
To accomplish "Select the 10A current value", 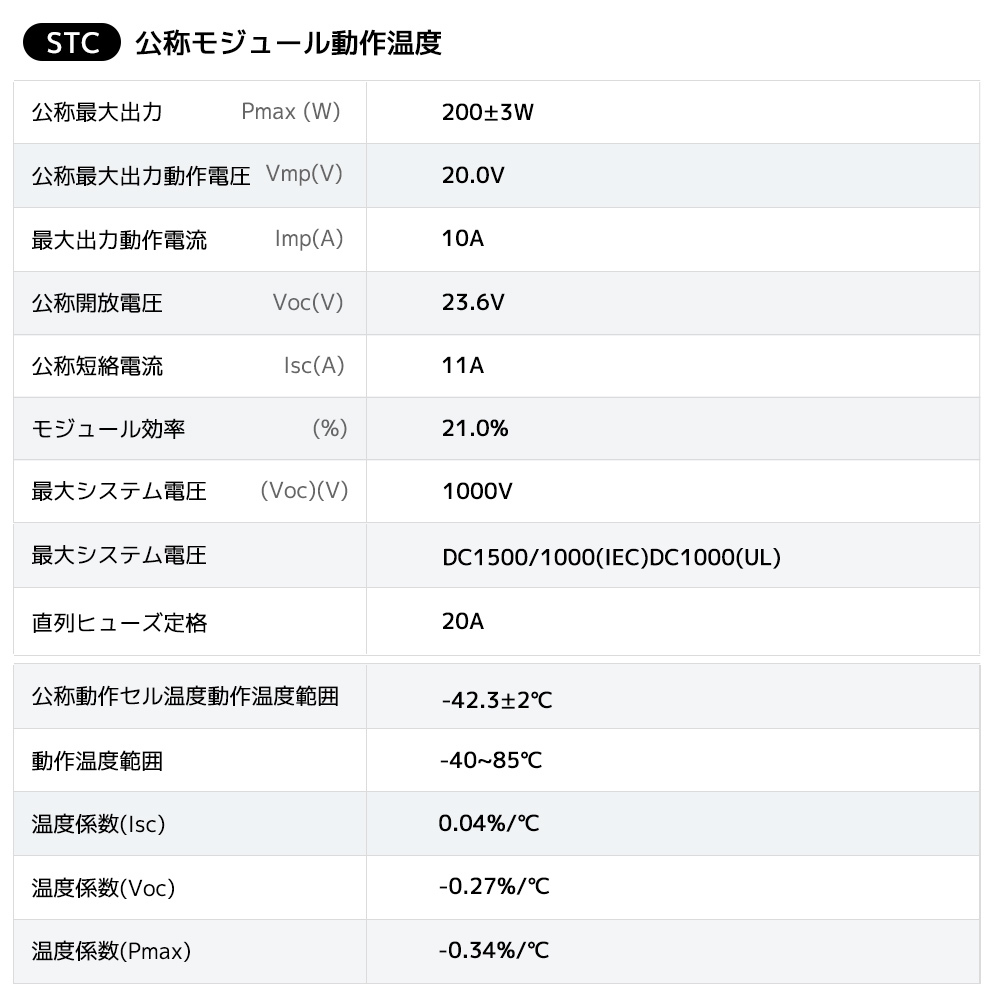I will coord(463,239).
